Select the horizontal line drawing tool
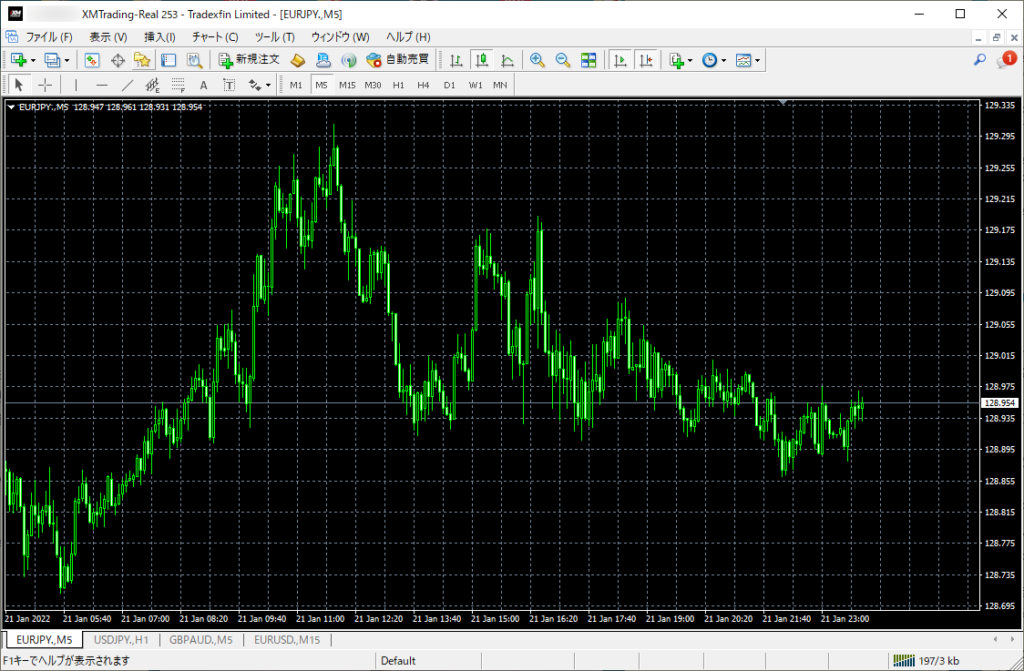The width and height of the screenshot is (1024, 671). pyautogui.click(x=102, y=85)
